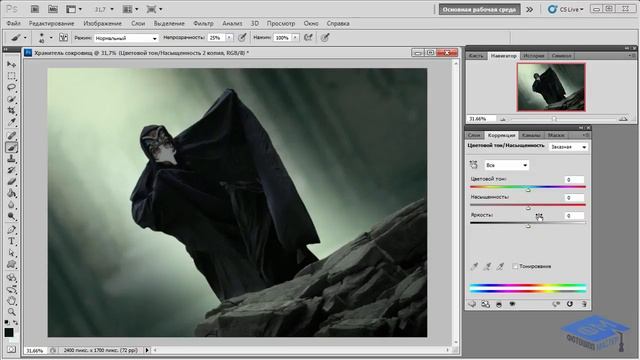Select the History Brush tool
The width and height of the screenshot is (640, 360).
click(x=11, y=170)
